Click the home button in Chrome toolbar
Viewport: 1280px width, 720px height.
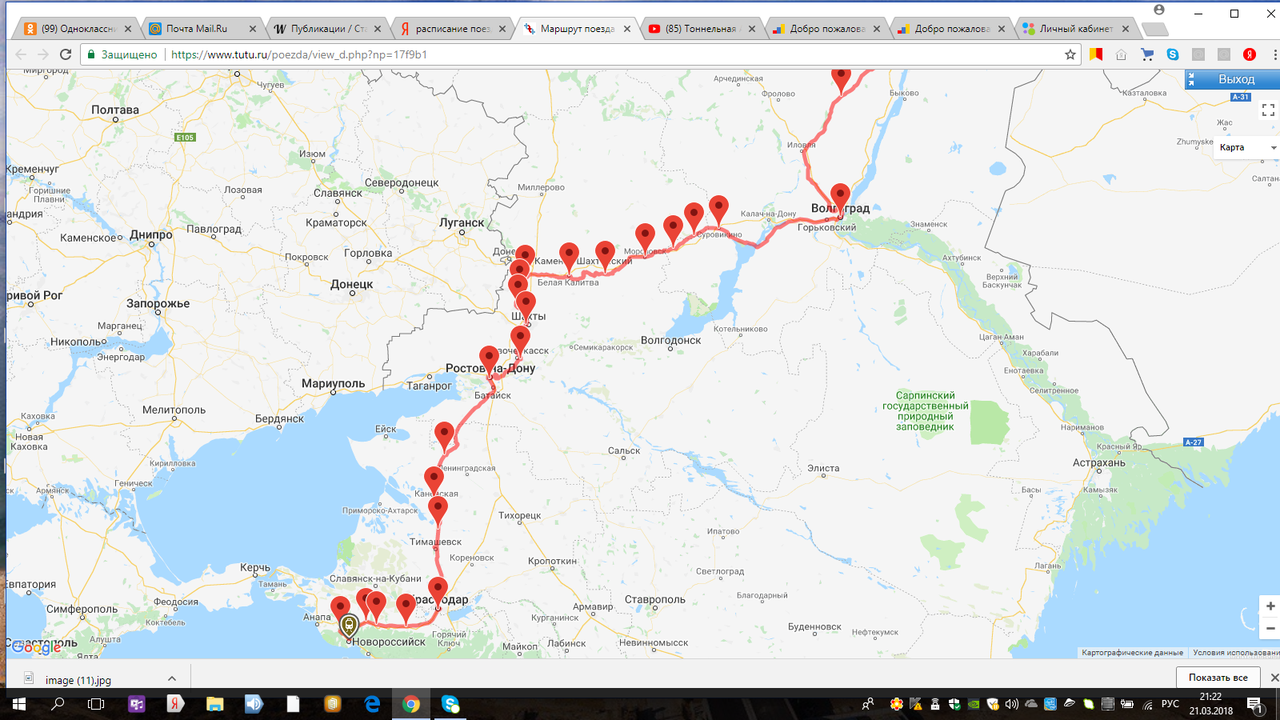point(1120,54)
